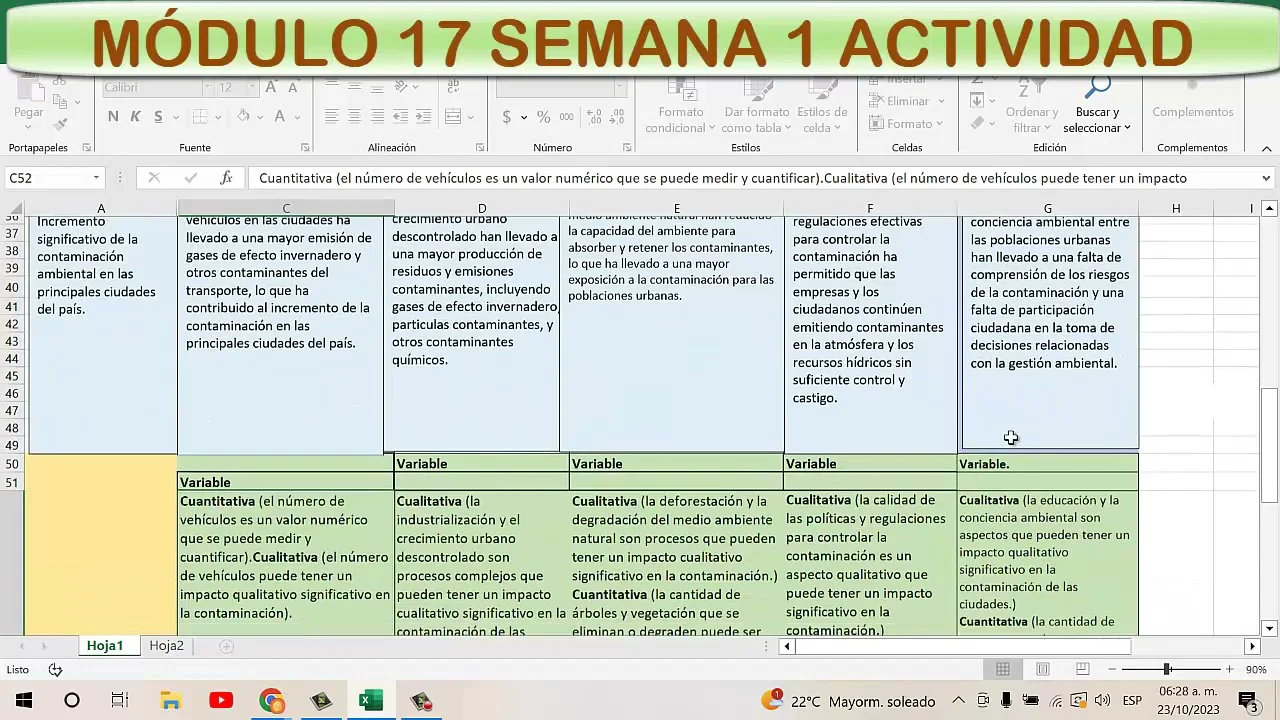The image size is (1280, 720).
Task: Apply center text alignment
Action: tap(354, 117)
